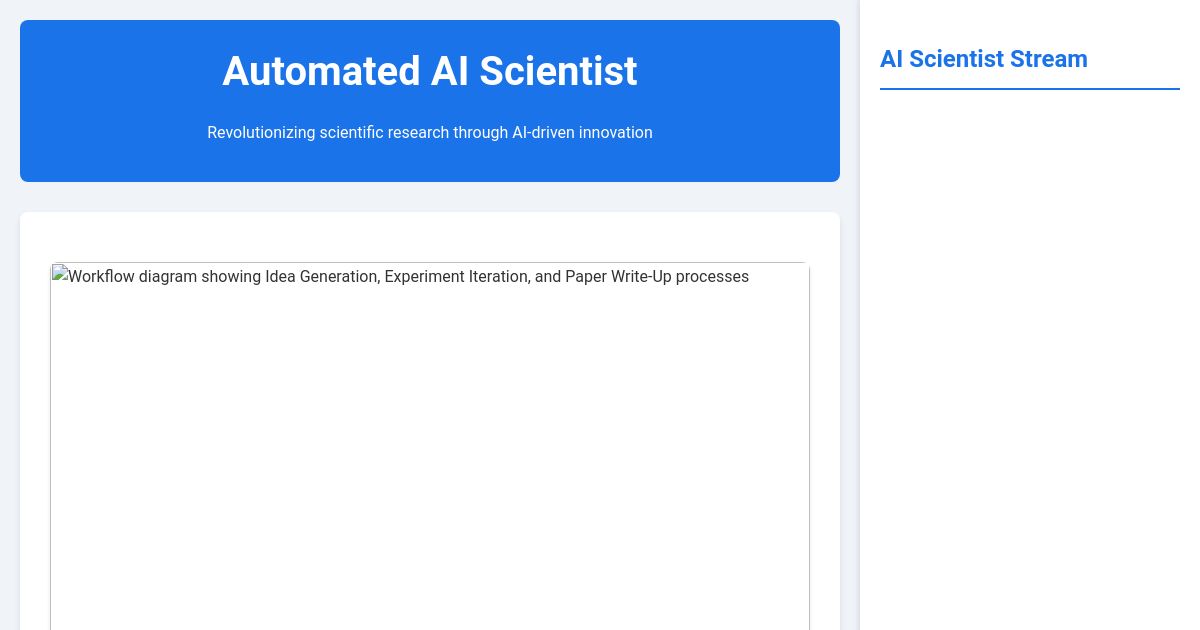Click the divider under AI Scientist Stream
The image size is (1200, 630).
click(x=1029, y=89)
